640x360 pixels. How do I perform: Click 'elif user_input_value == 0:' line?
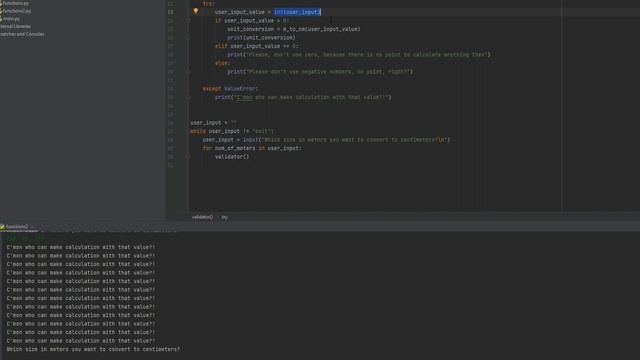coord(257,47)
